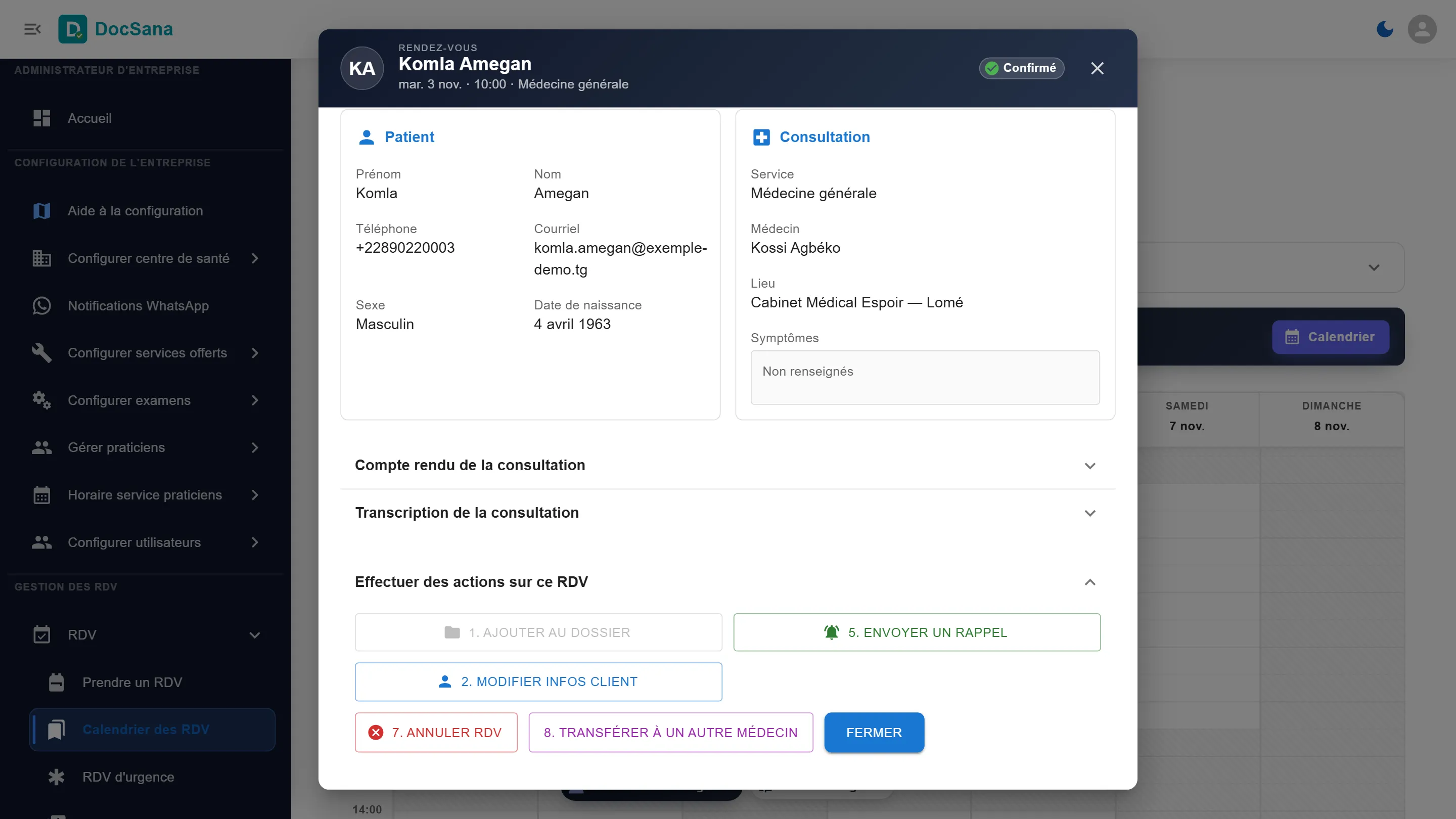
Task: Expand Gérer praticiens chevron
Action: [255, 447]
